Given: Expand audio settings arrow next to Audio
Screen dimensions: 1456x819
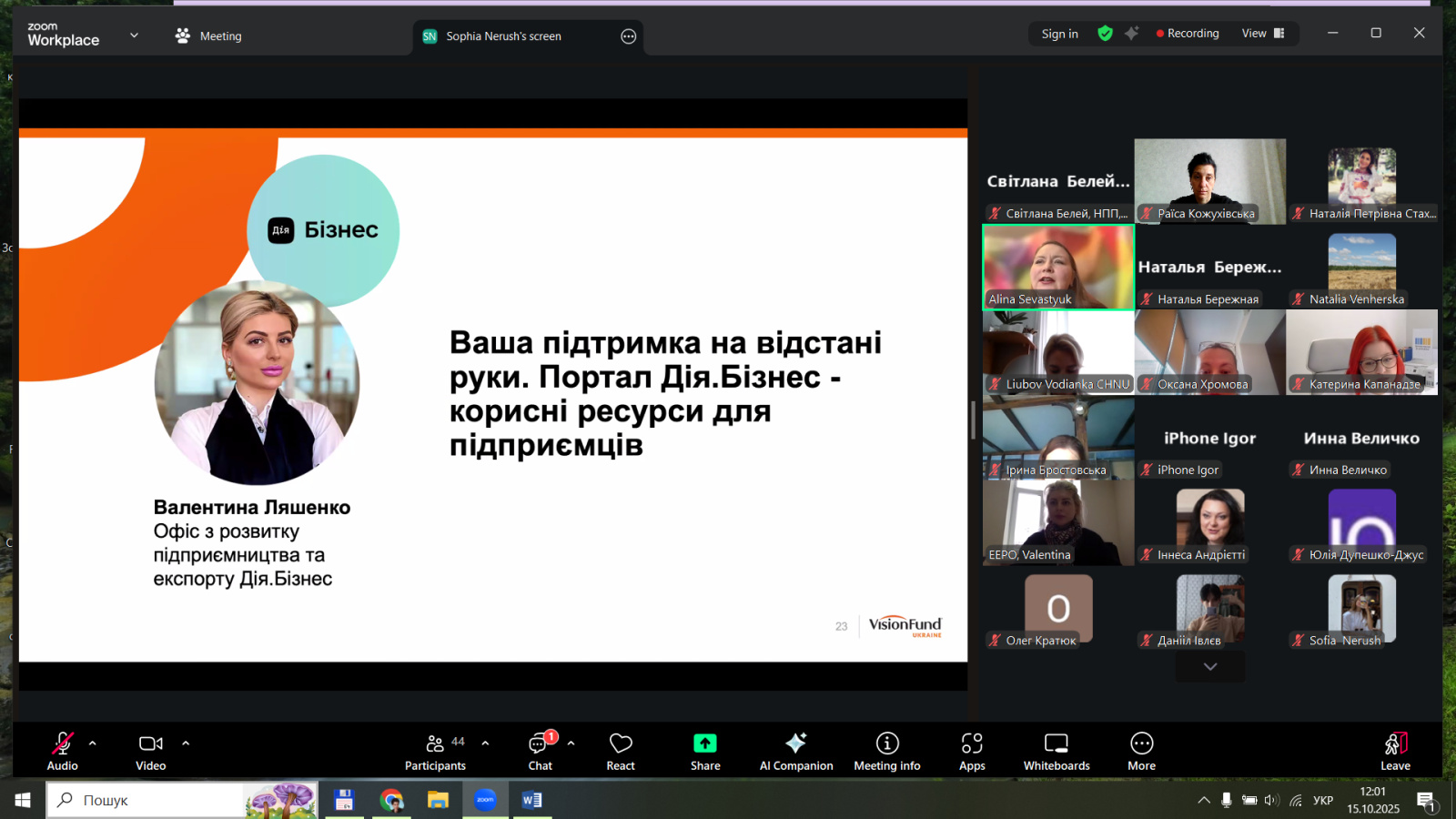Looking at the screenshot, I should tap(93, 743).
